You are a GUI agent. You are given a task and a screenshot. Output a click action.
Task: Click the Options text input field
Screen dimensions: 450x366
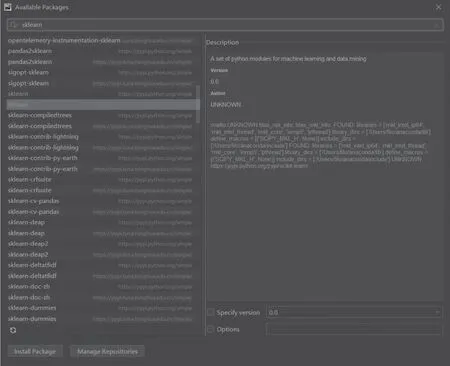click(354, 329)
